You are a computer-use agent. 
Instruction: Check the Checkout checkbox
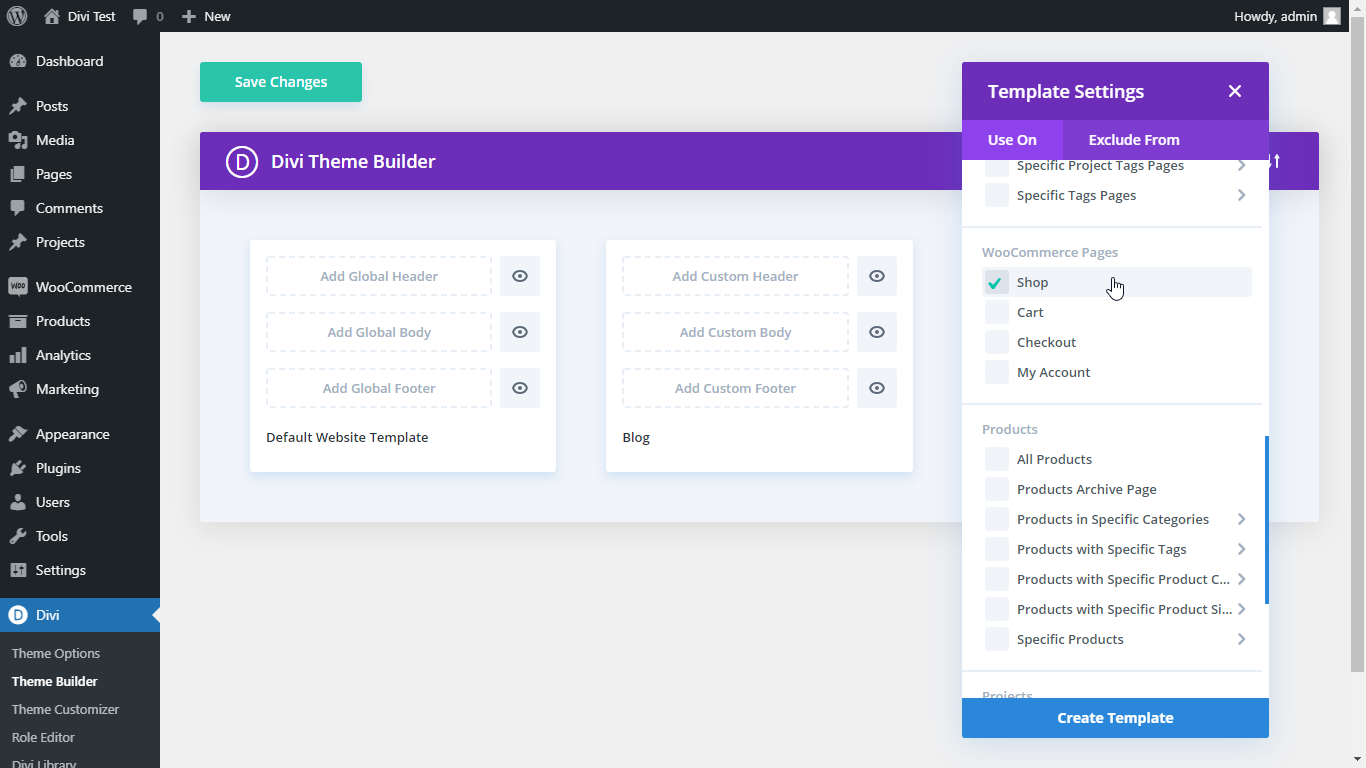pos(996,342)
